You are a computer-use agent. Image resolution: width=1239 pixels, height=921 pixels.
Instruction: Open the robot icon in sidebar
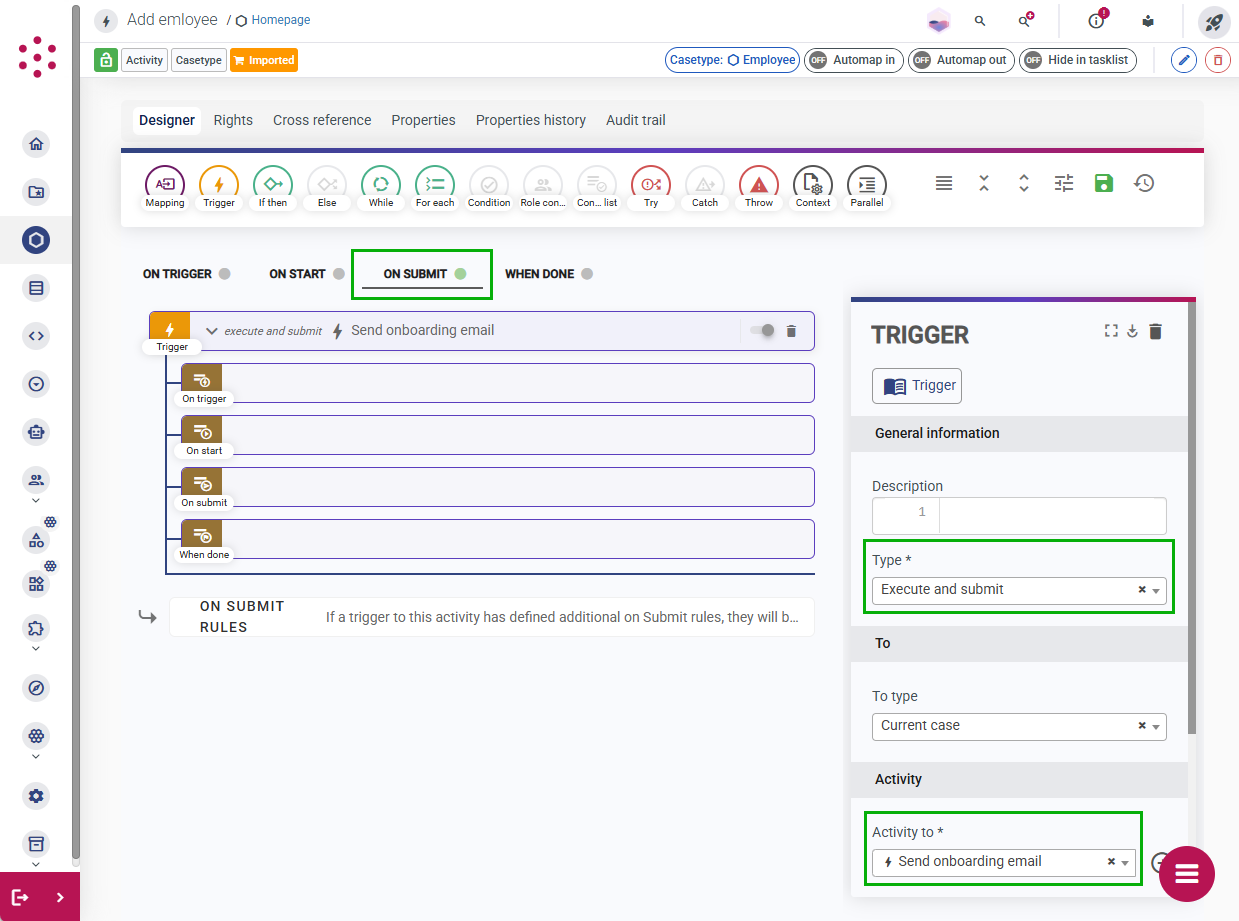[x=36, y=432]
